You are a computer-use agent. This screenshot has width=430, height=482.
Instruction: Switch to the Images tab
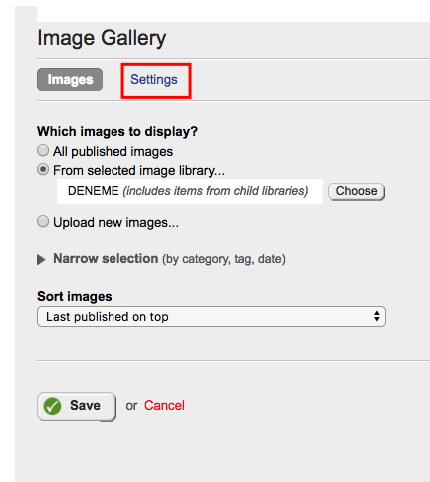coord(70,80)
